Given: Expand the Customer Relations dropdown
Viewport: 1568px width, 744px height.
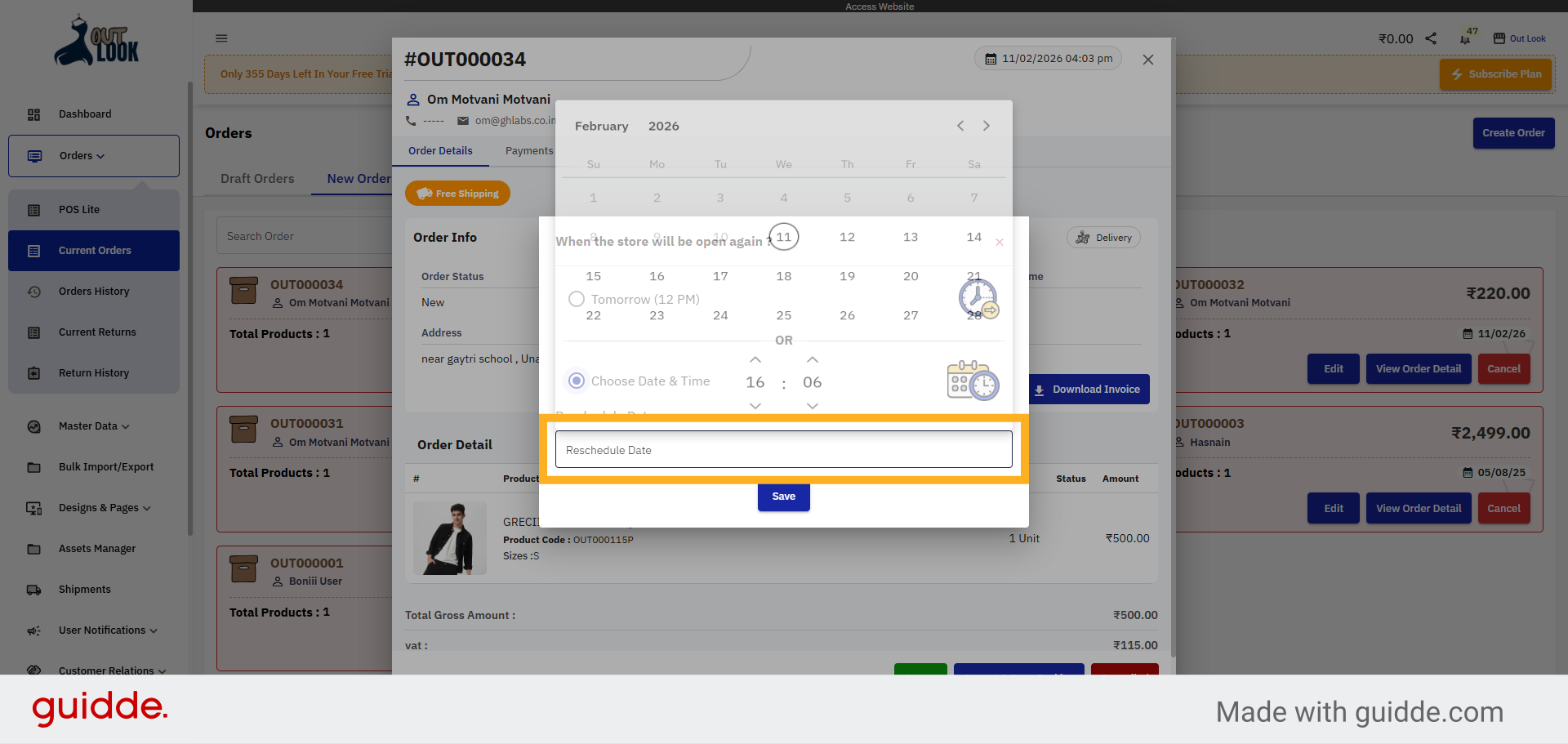Looking at the screenshot, I should tap(105, 670).
